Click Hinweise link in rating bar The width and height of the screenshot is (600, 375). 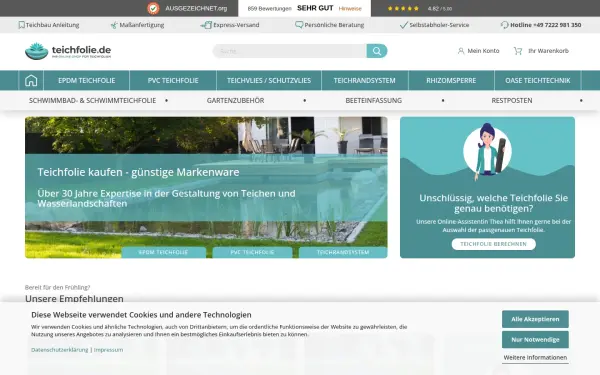[x=350, y=8]
